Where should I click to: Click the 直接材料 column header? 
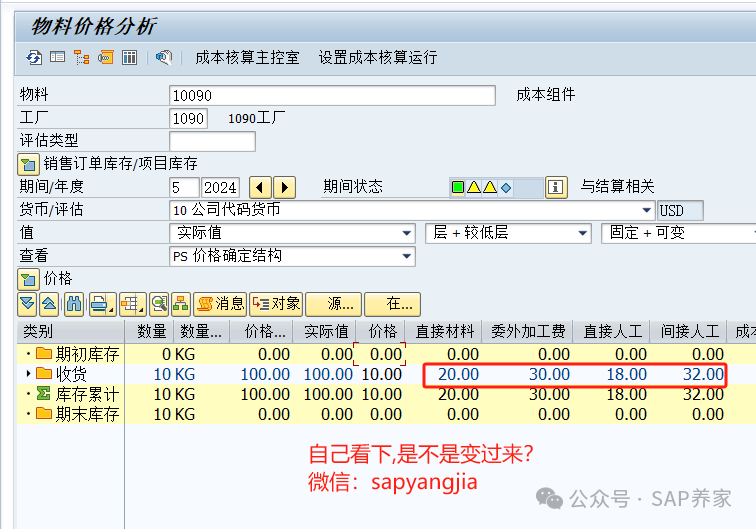click(x=443, y=331)
